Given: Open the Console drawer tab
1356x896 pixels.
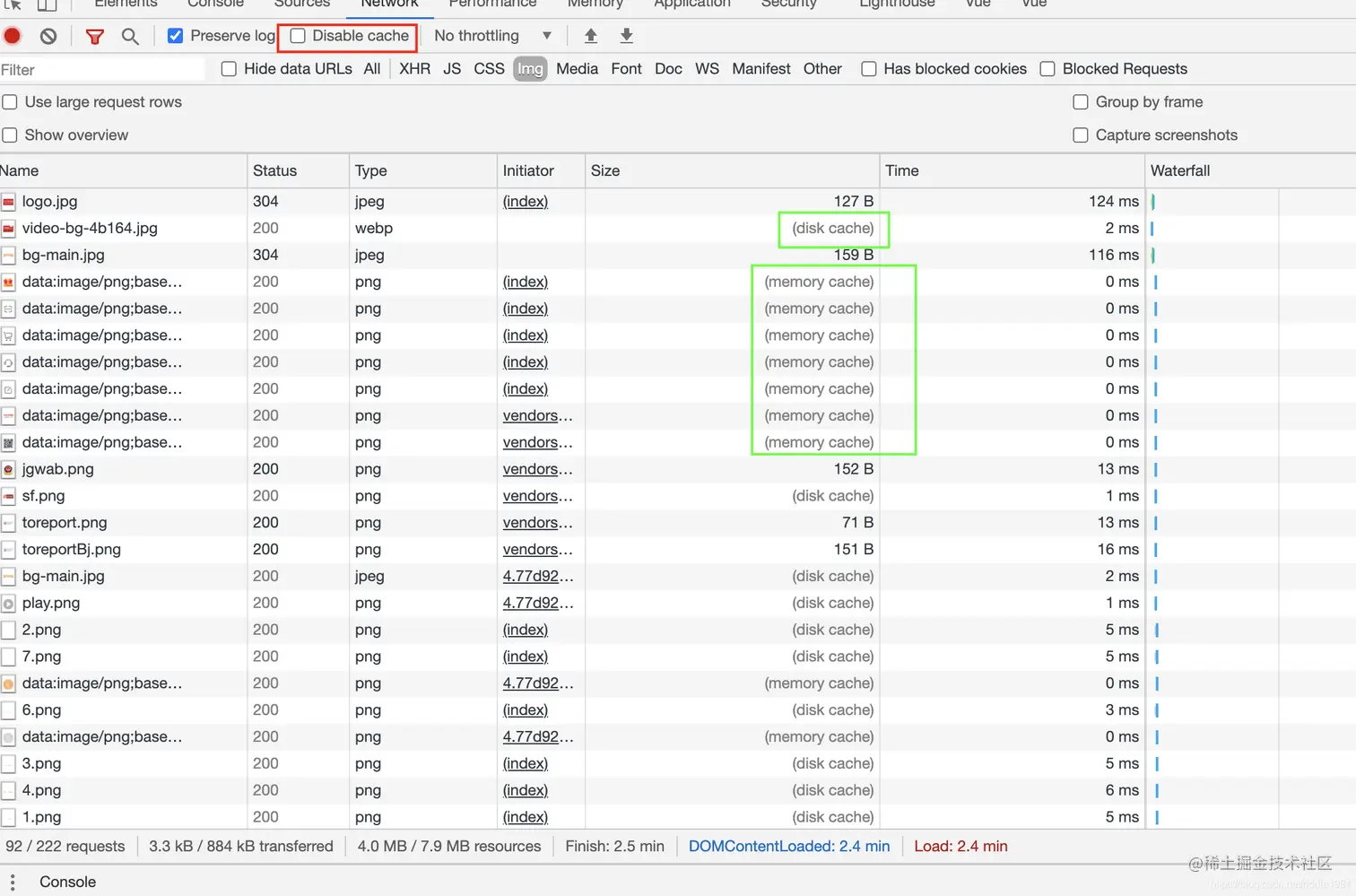Looking at the screenshot, I should click(67, 883).
